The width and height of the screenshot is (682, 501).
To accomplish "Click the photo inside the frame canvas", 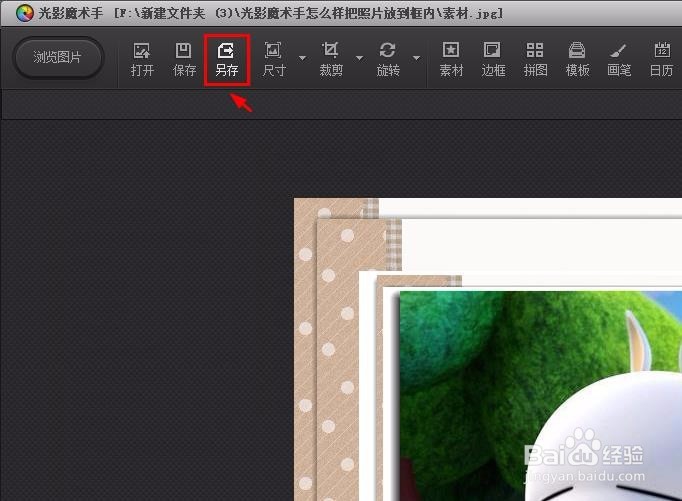I will (x=541, y=396).
